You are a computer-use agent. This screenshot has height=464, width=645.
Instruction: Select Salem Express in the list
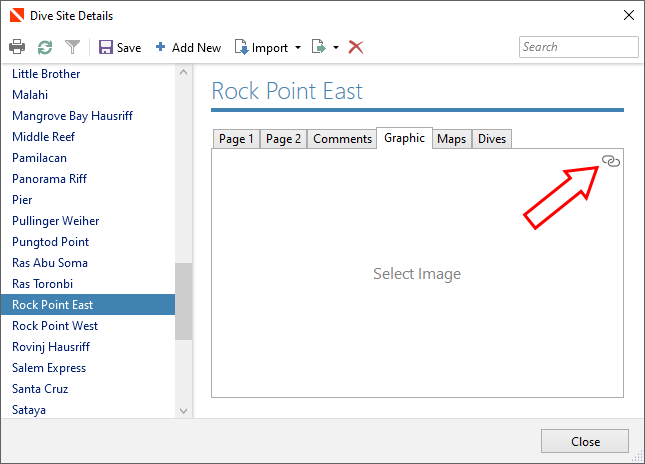point(88,367)
